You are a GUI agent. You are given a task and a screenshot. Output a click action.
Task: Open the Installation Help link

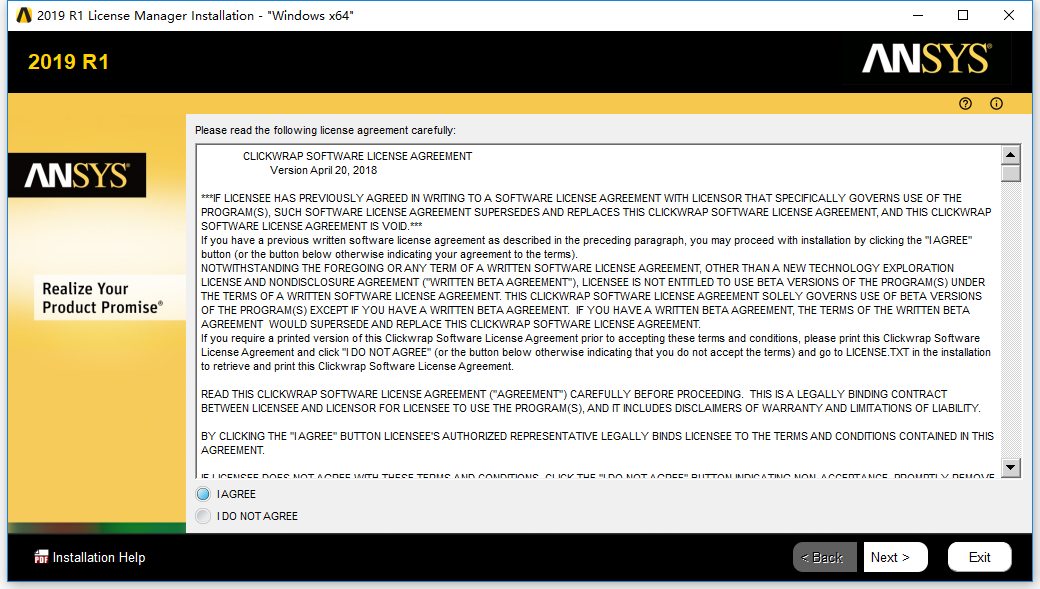coord(99,557)
